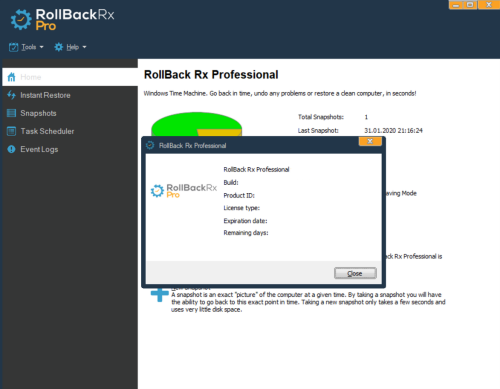Click the 'Windows Time Machine' tagline text

pos(280,93)
